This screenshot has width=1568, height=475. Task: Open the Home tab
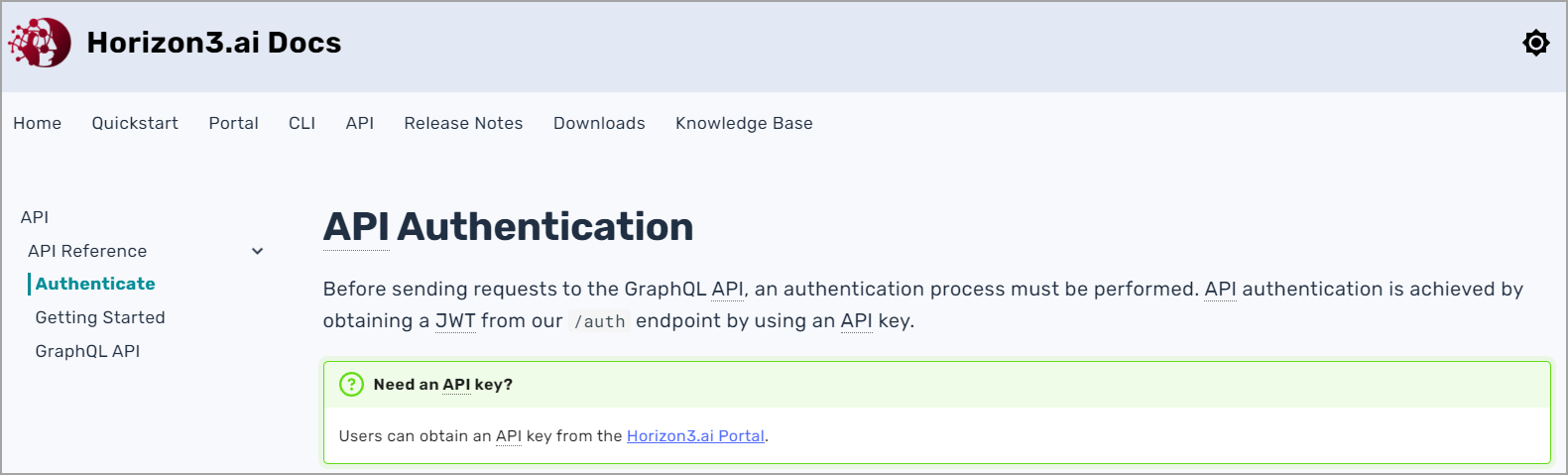(37, 123)
